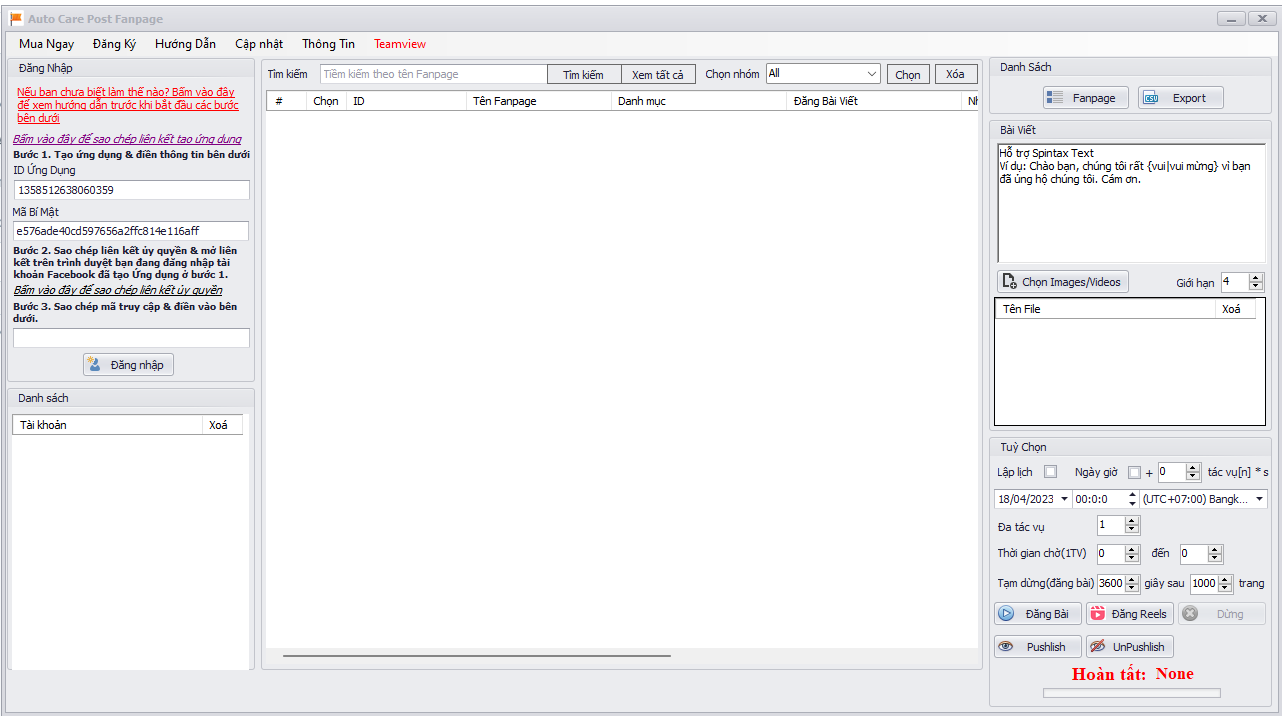This screenshot has width=1282, height=716.
Task: Toggle the Ngày giờ checkbox
Action: [1134, 472]
